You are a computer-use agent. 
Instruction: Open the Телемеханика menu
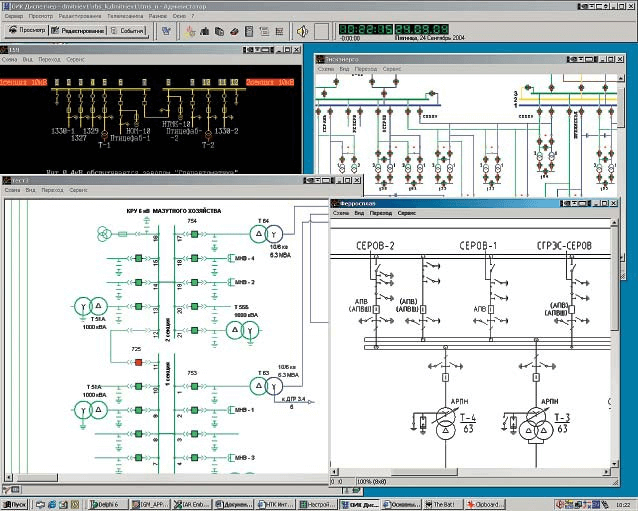[125, 17]
